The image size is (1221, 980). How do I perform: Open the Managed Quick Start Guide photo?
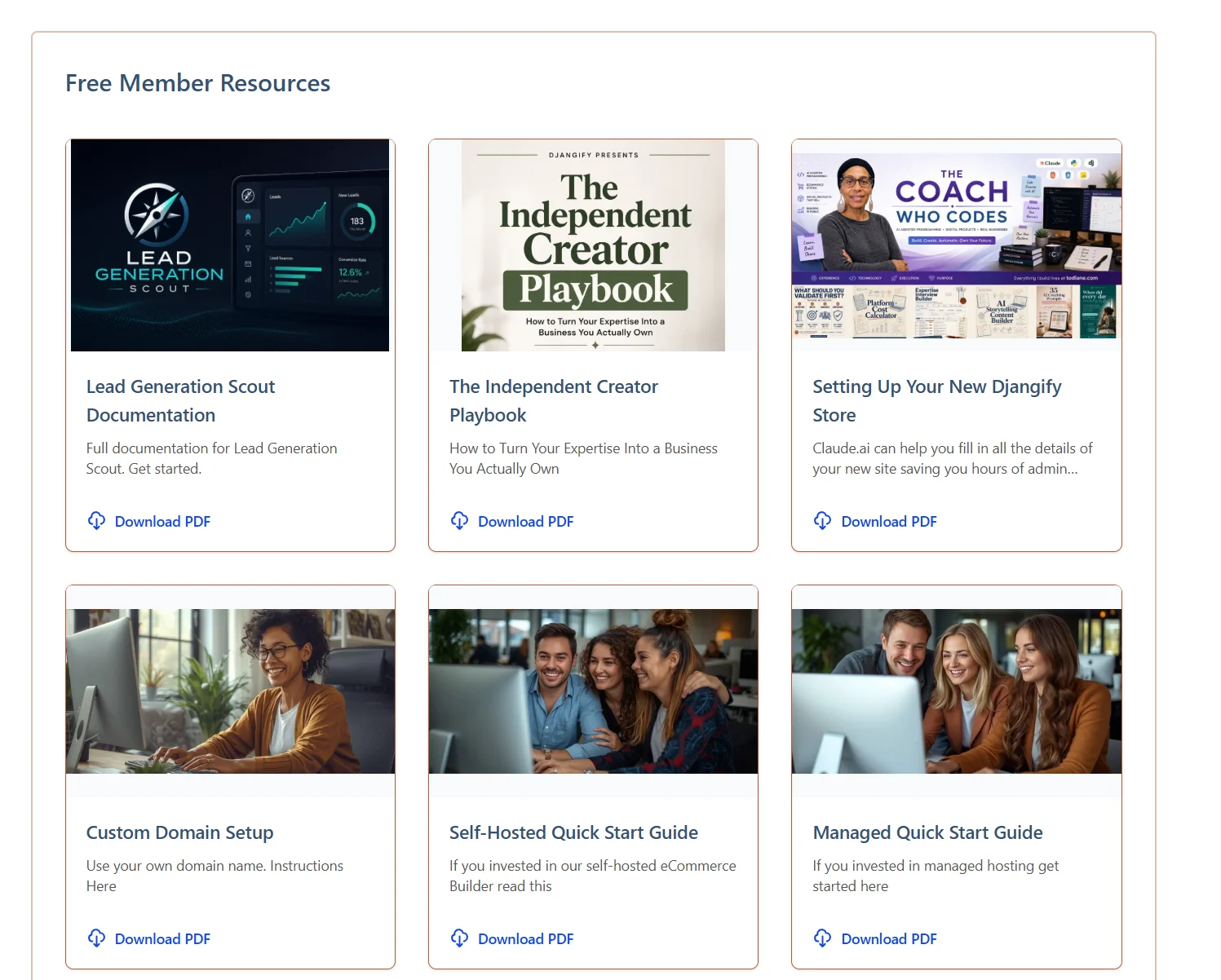tap(957, 691)
